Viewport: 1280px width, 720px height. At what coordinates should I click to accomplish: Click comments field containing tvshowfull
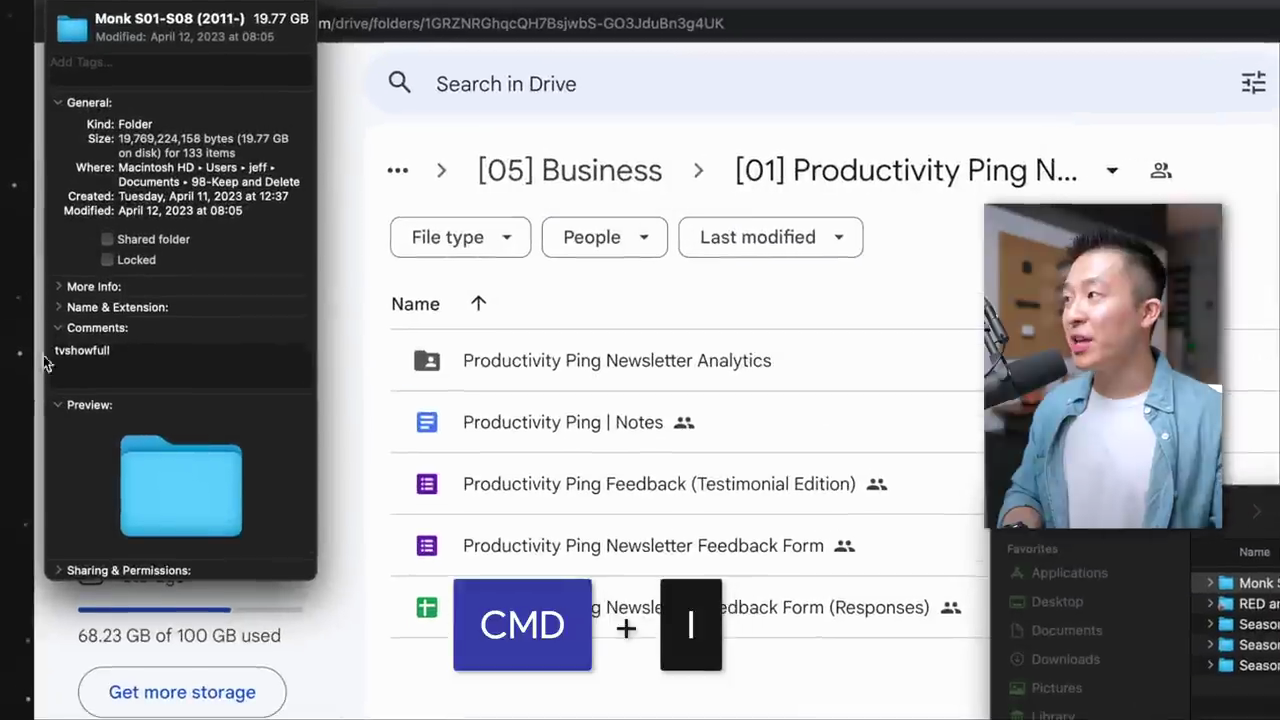pos(180,364)
